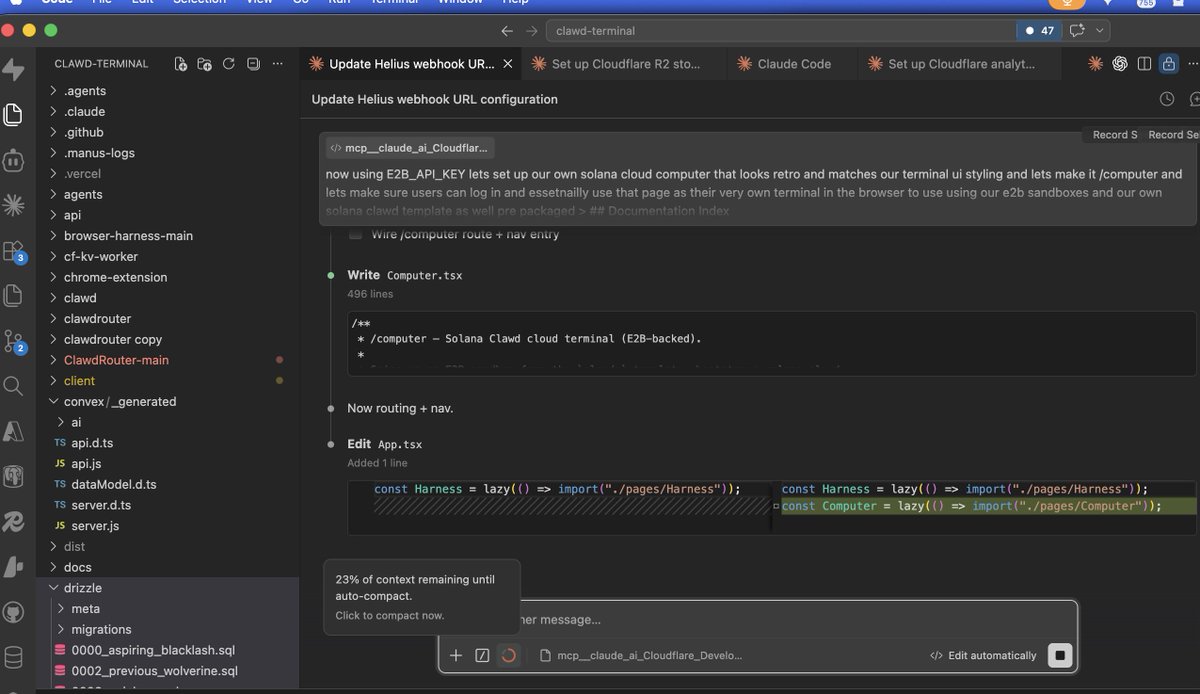Screen dimensions: 1200x694
Task: Go back with the left navigation arrow
Action: pos(507,31)
